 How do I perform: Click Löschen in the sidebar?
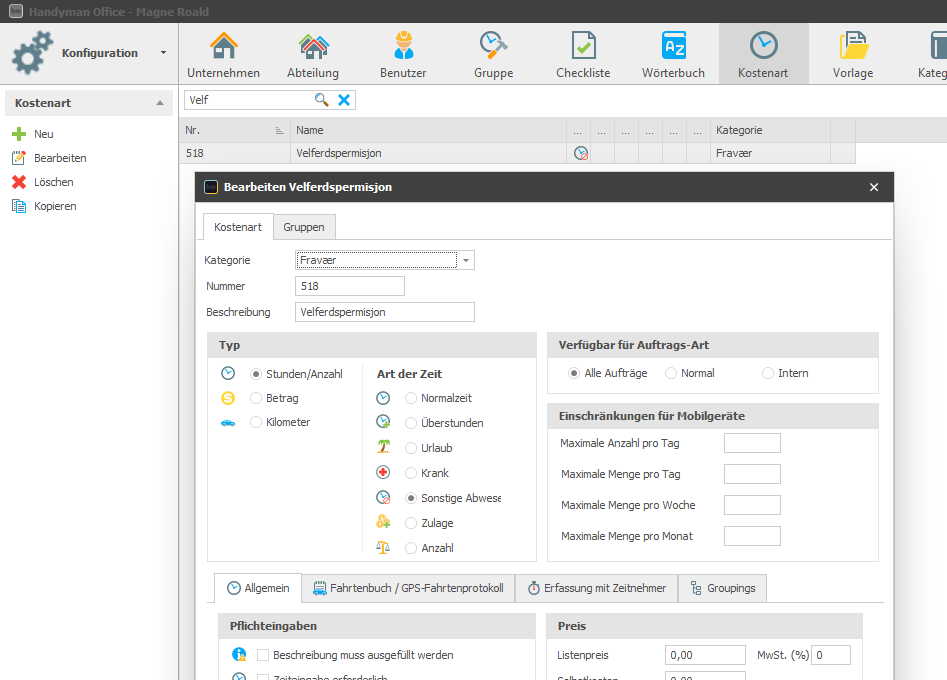53,182
